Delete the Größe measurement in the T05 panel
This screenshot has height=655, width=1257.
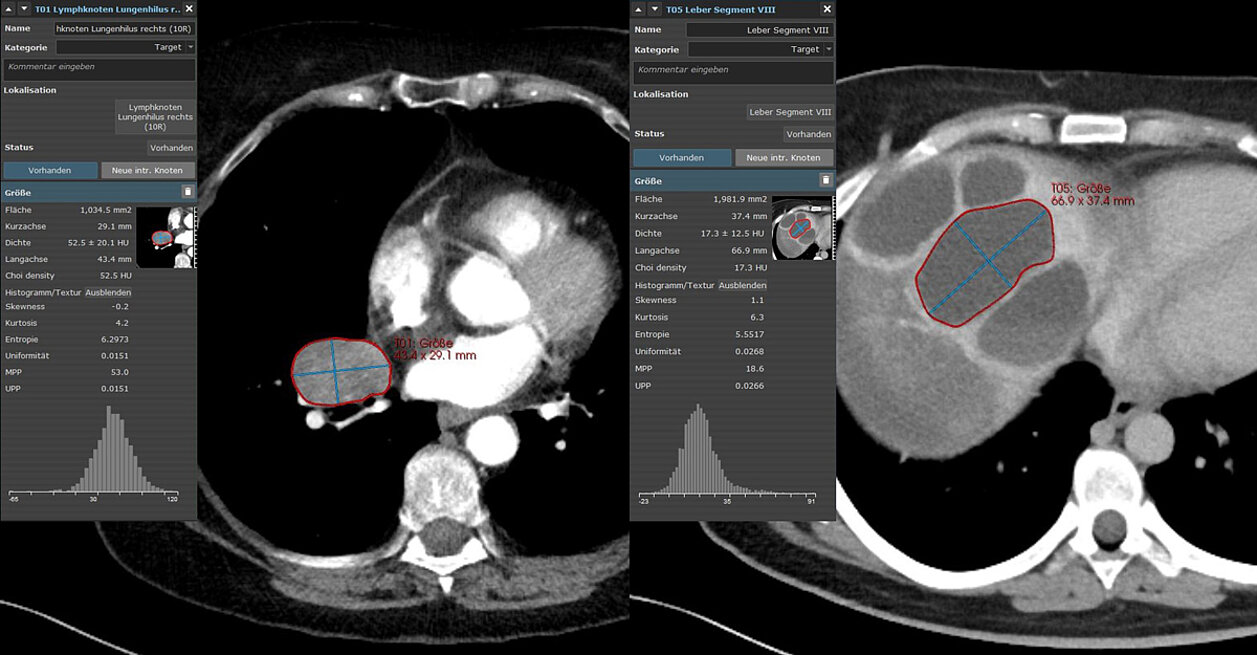825,180
